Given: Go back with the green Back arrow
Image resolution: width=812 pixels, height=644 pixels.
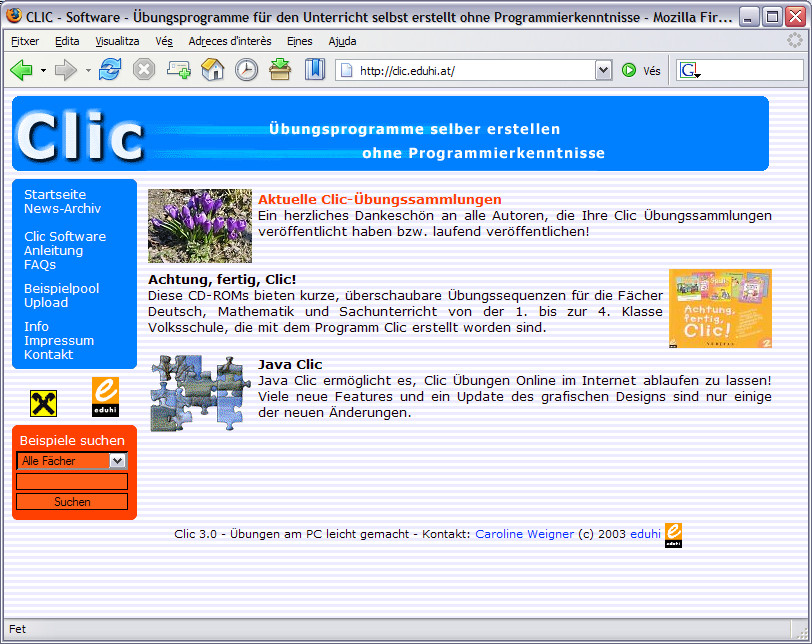Looking at the screenshot, I should coord(21,70).
